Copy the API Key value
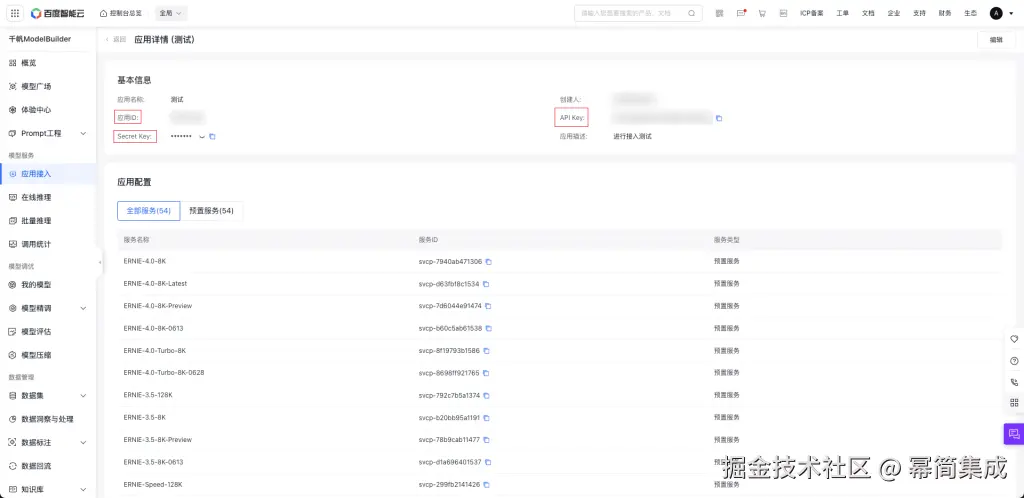1024x498 pixels. (x=719, y=119)
